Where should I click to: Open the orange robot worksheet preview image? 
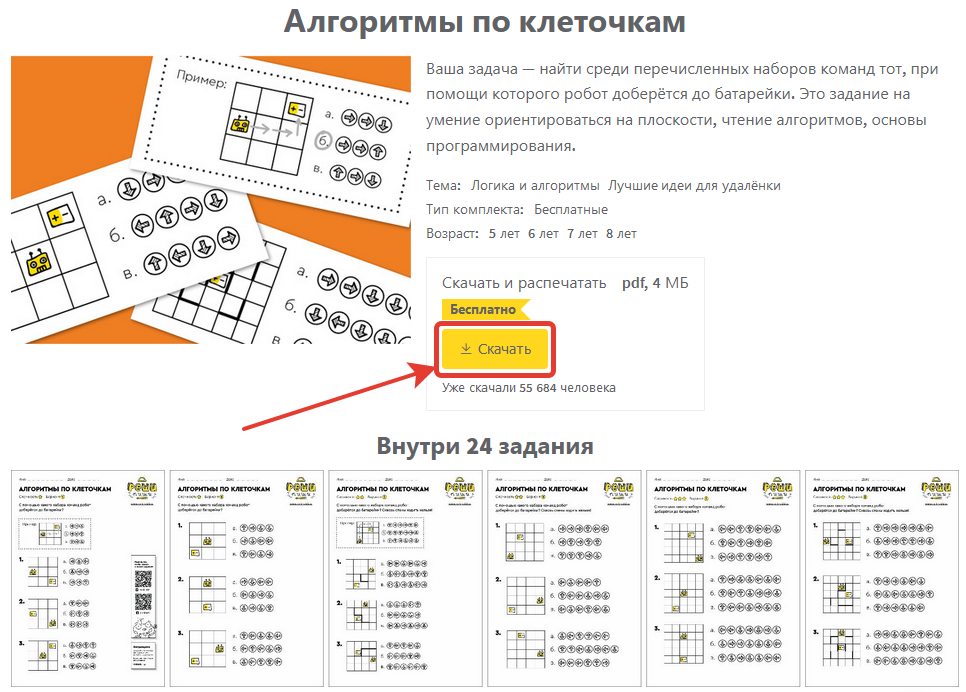pyautogui.click(x=211, y=200)
